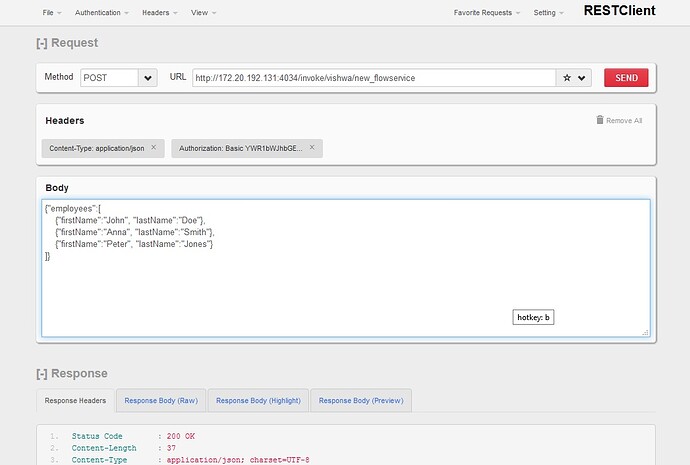
Task: Grab the Body textarea resize handle
Action: [645, 333]
